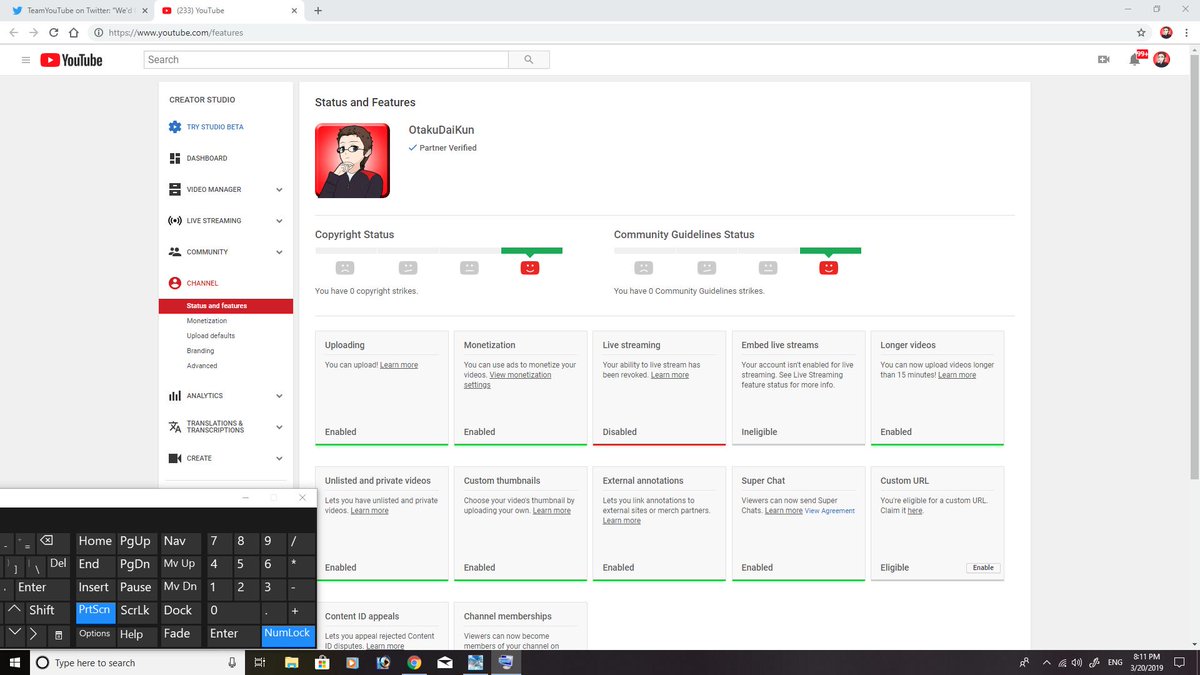Open the account avatar menu in YouTube header

[1161, 60]
